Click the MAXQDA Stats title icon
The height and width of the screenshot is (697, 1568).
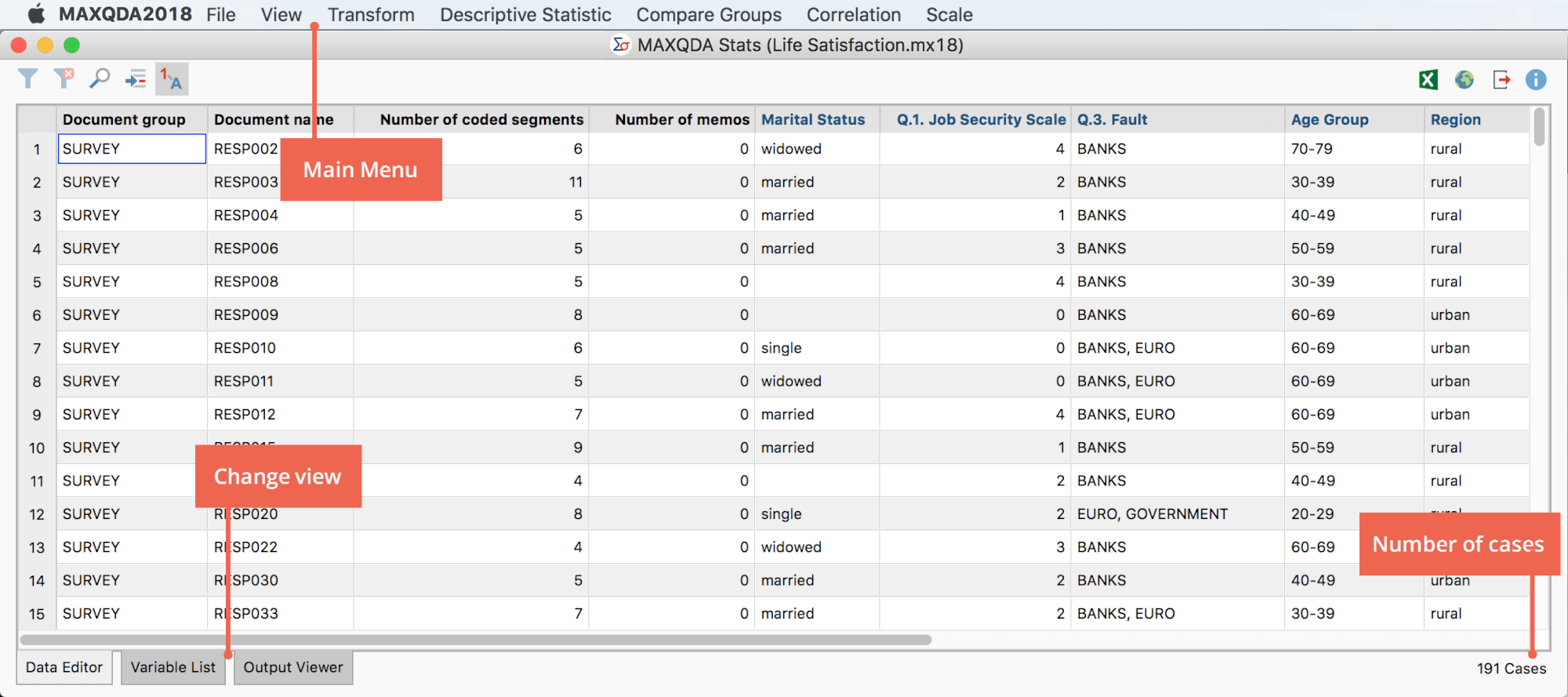[x=620, y=45]
